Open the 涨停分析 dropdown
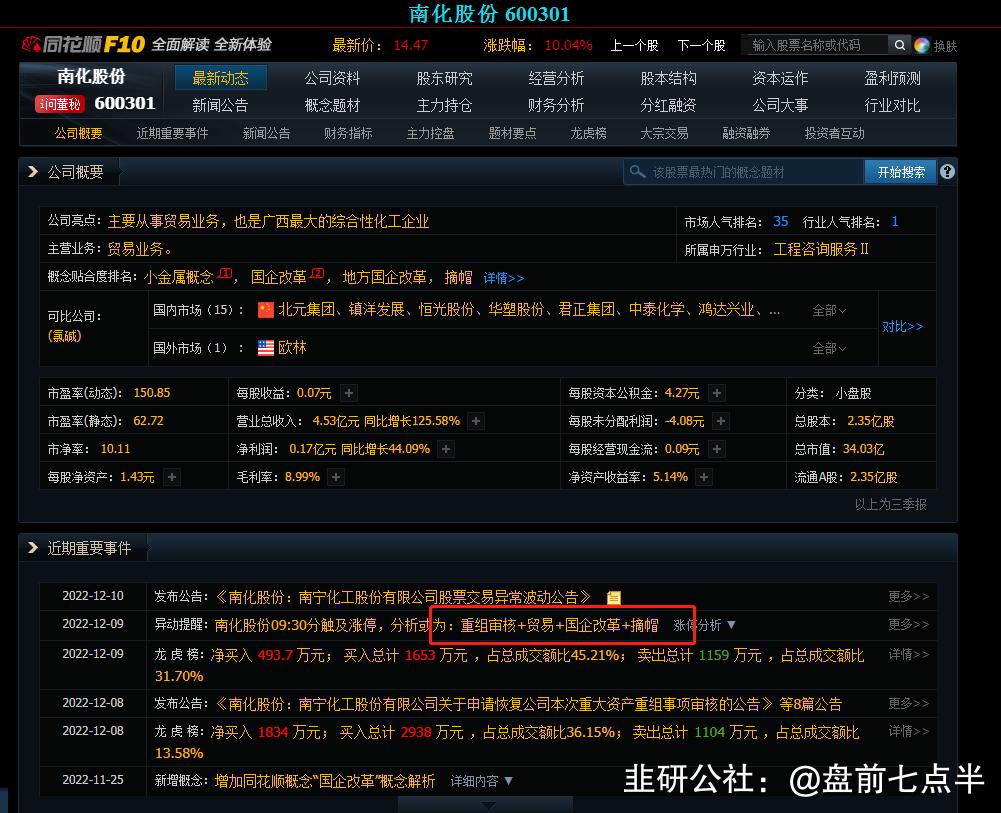The image size is (1001, 813). coord(703,625)
